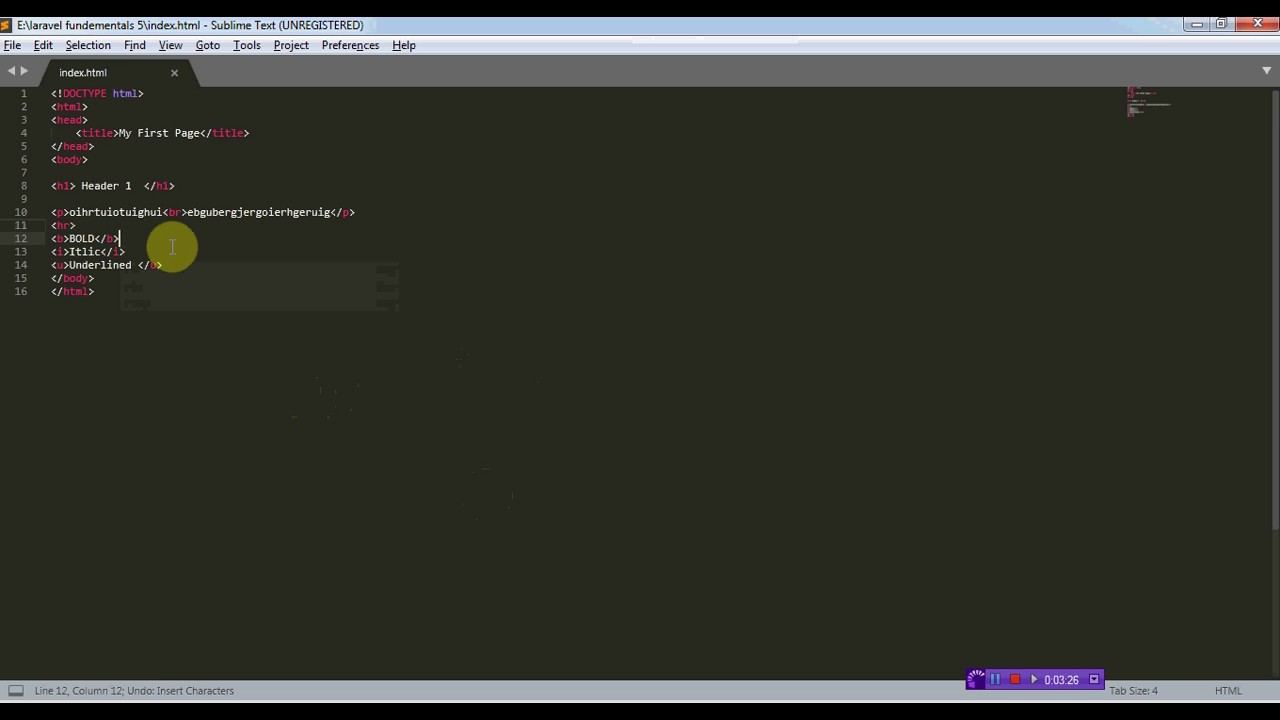Viewport: 1280px width, 720px height.
Task: Place cursor on the hr tag line
Action: 63,225
